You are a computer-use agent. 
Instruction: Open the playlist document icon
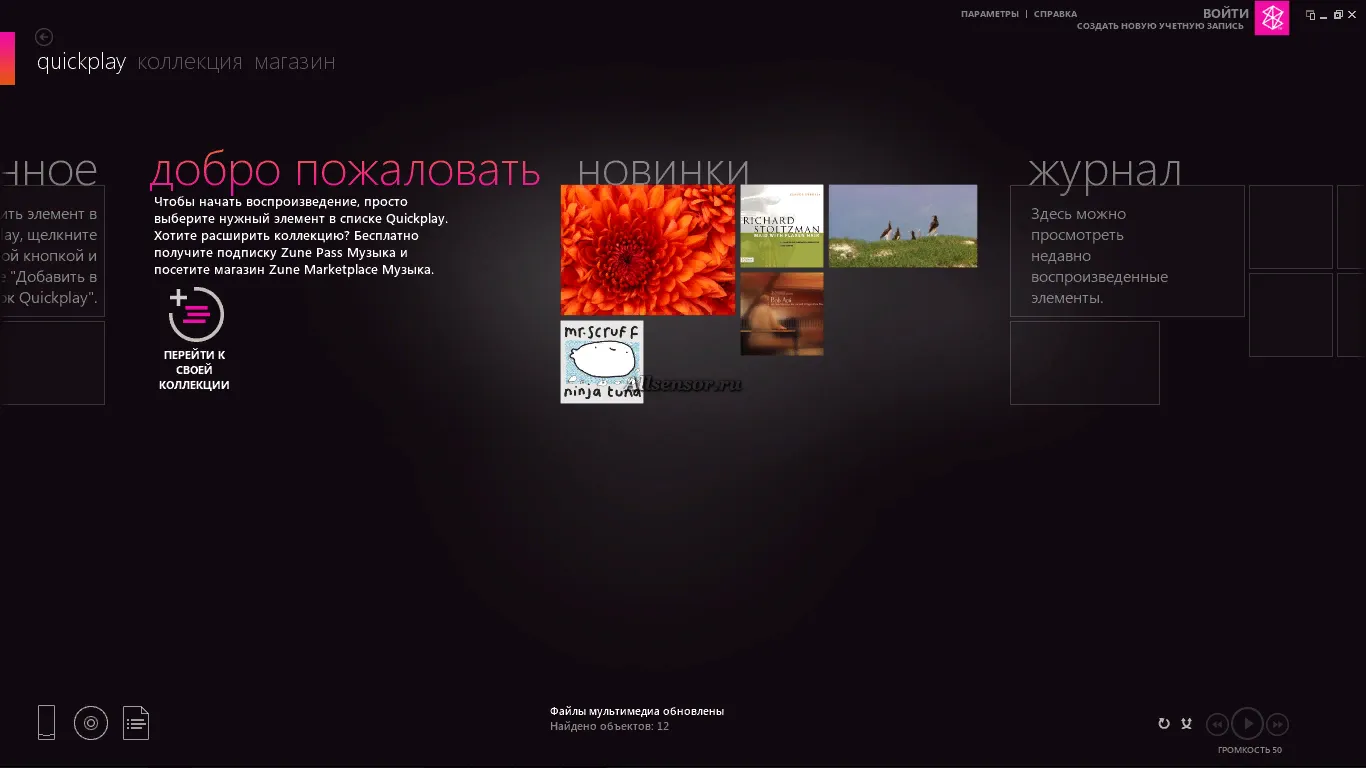pos(136,722)
